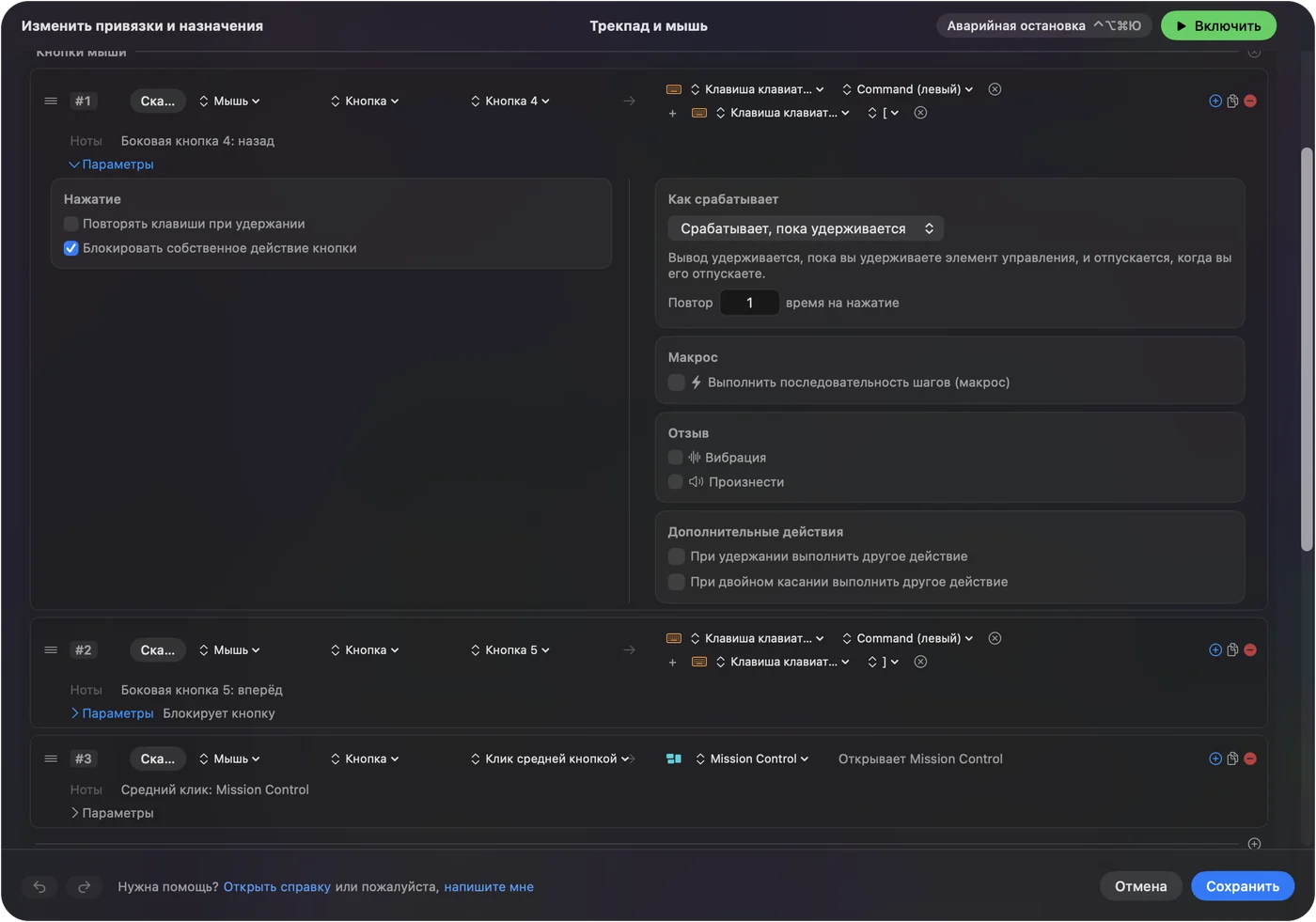
Task: Duplicate binding #1 with the copy icon
Action: click(1232, 101)
